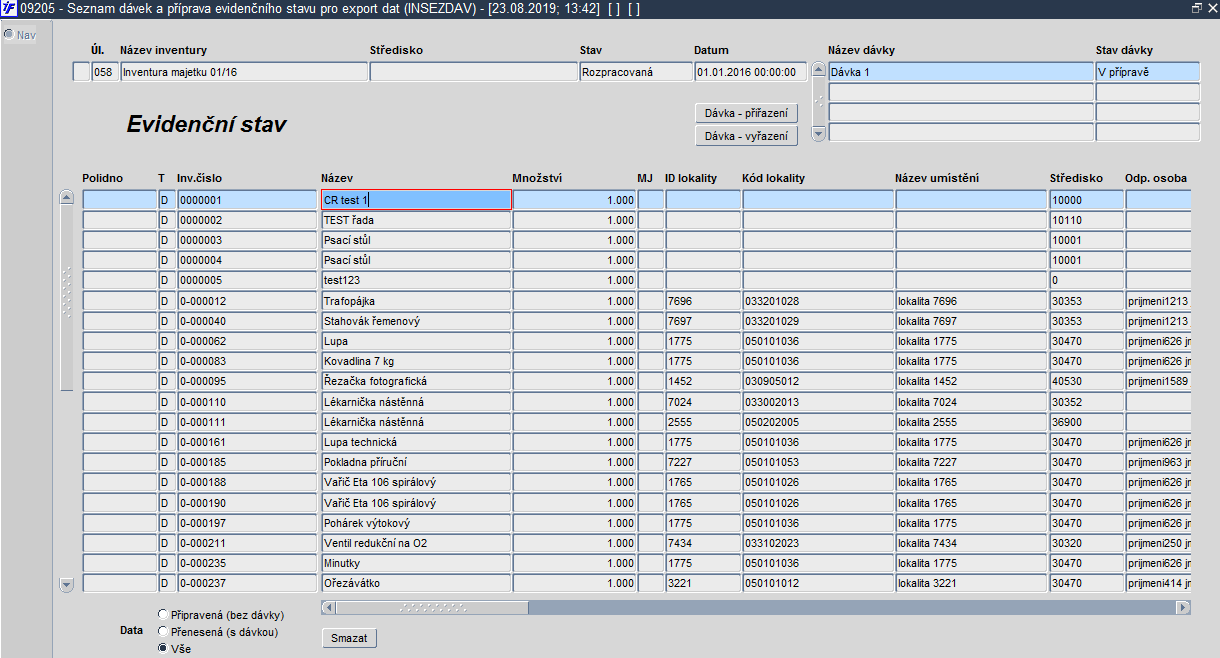Viewport: 1220px width, 658px height.
Task: Click the down arrow beside the Název dávky list
Action: [818, 132]
